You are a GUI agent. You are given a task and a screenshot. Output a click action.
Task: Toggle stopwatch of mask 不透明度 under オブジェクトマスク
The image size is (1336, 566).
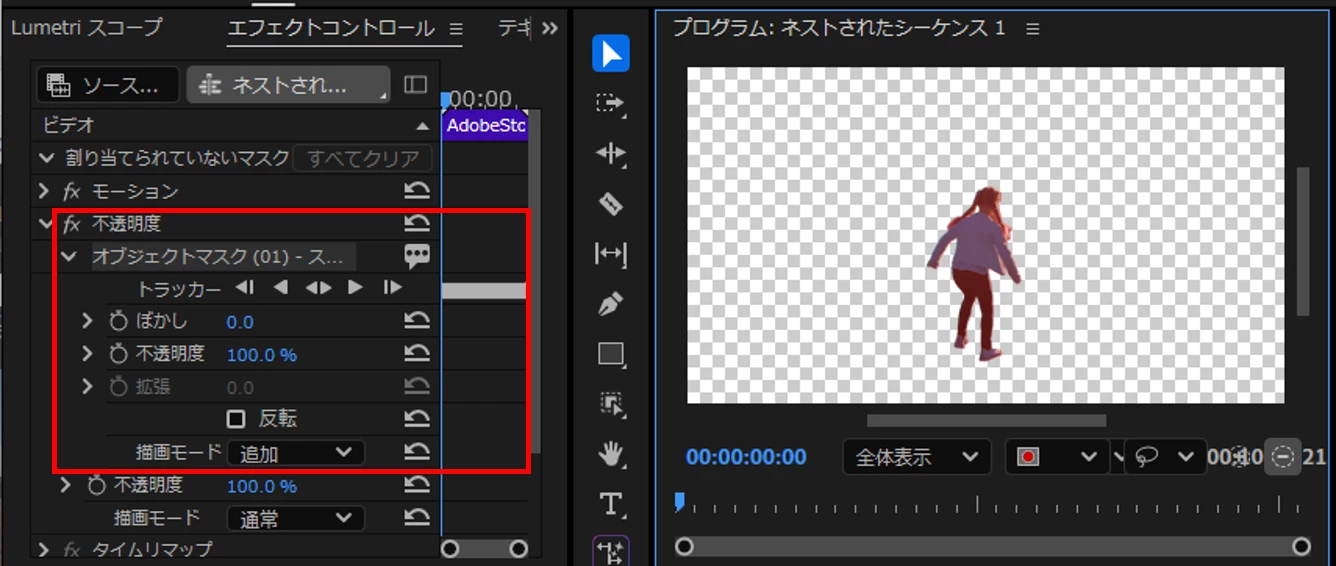click(x=119, y=354)
